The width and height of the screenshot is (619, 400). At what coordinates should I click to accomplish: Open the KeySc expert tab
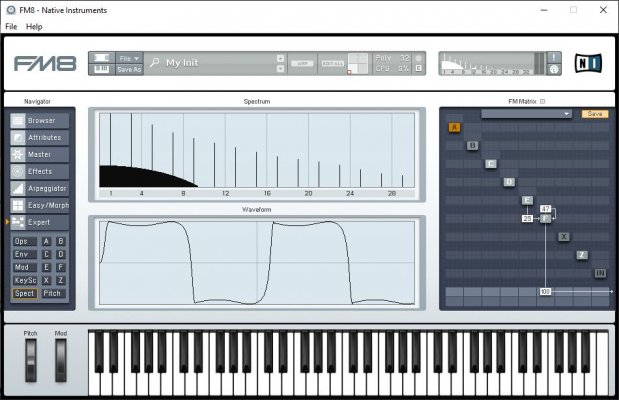coord(24,280)
